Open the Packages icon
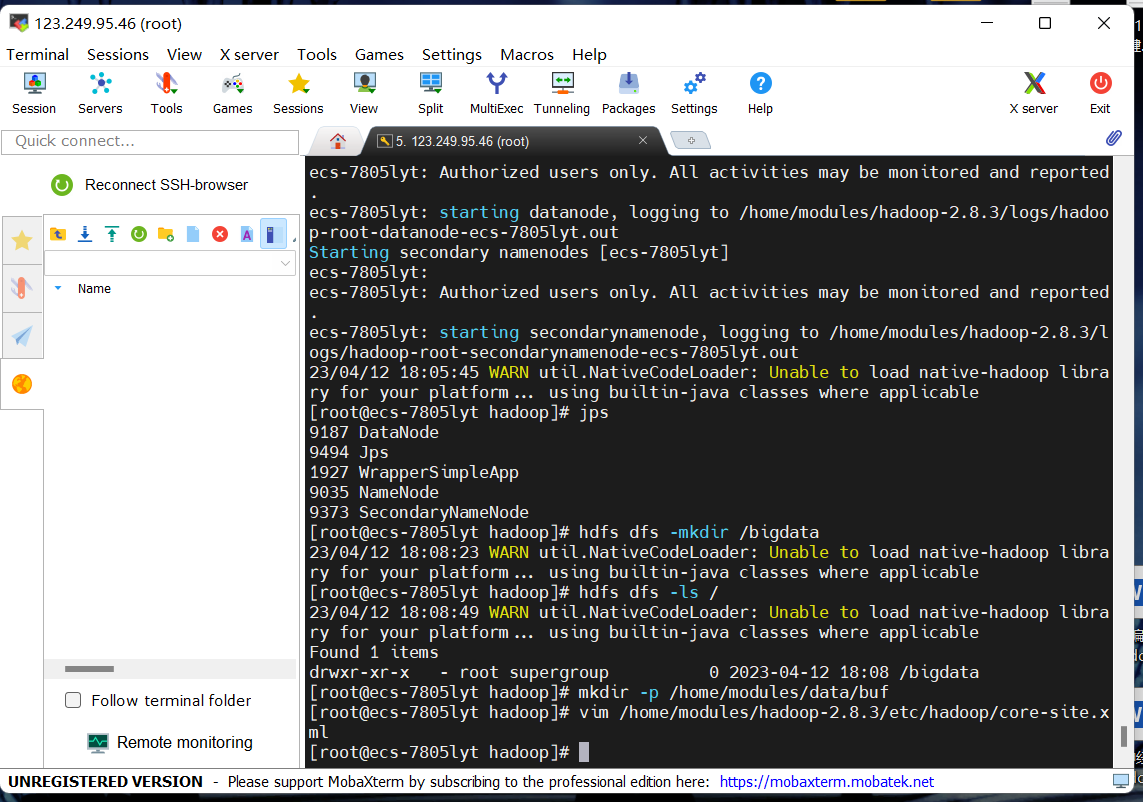 pos(628,93)
